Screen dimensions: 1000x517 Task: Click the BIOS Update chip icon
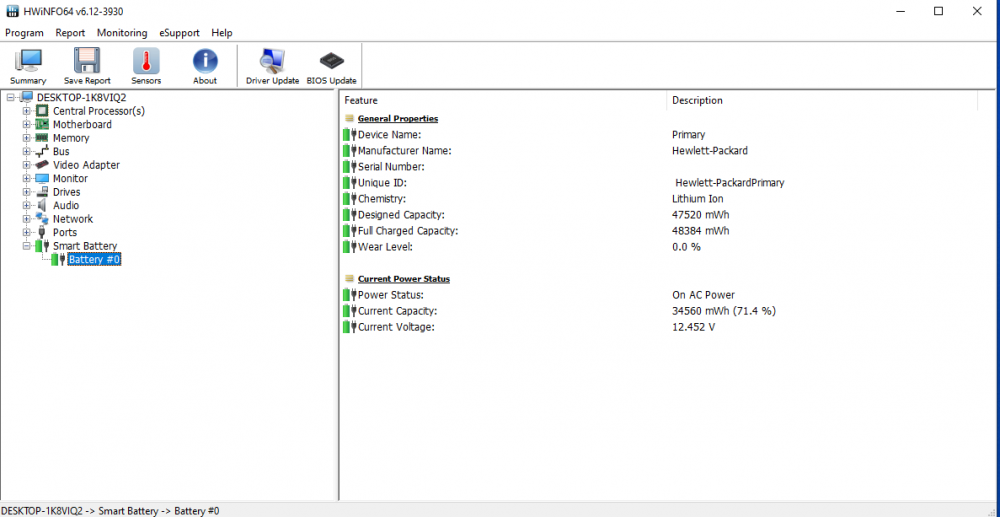(331, 66)
